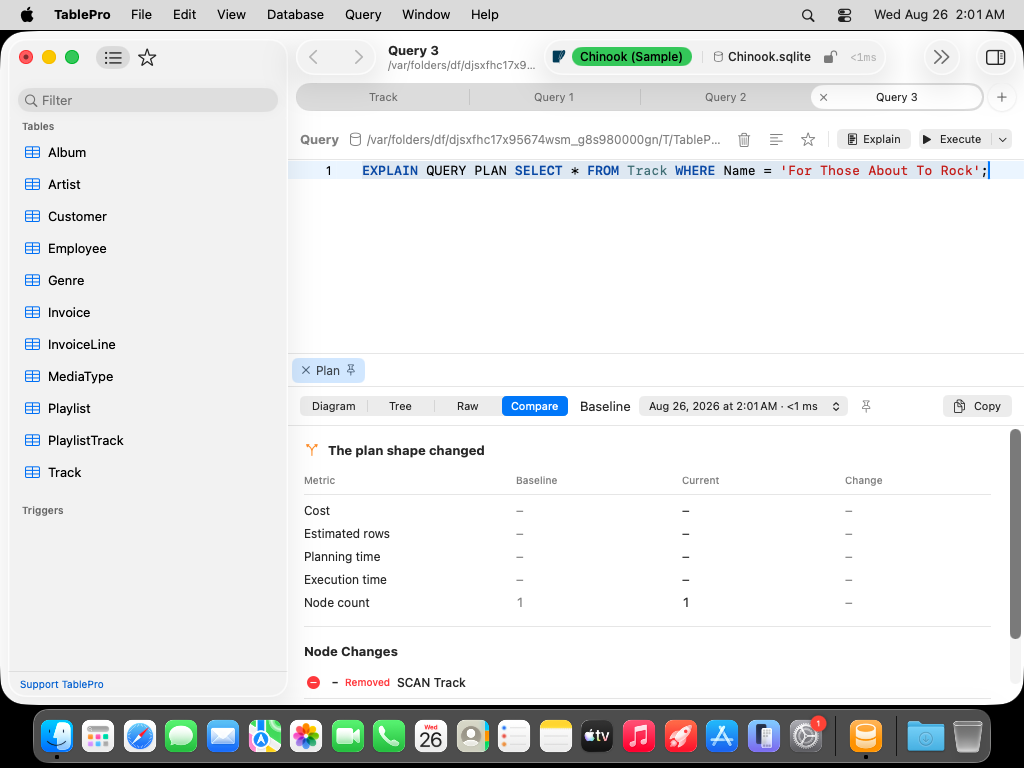Open the Employee table
This screenshot has width=1024, height=768.
77,248
